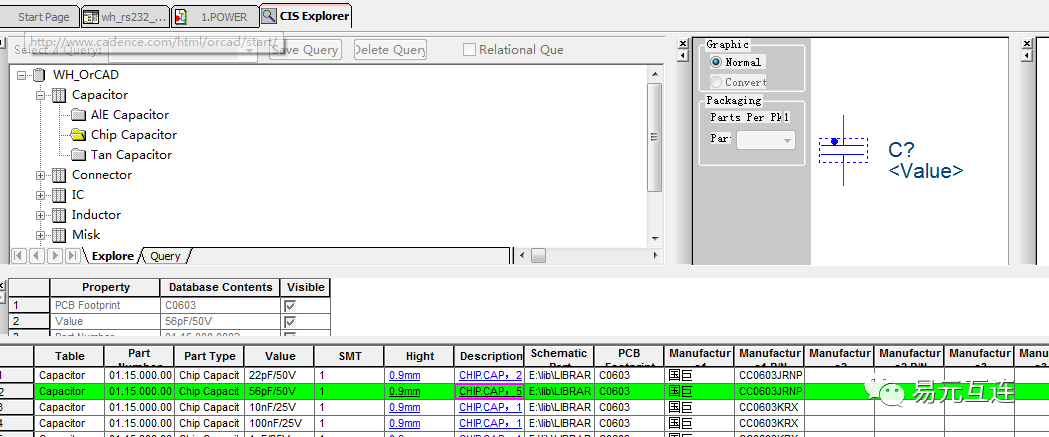Select the CC0603KRX cell in 10nF/25V row
Viewport: 1049px width, 437px height.
click(769, 408)
